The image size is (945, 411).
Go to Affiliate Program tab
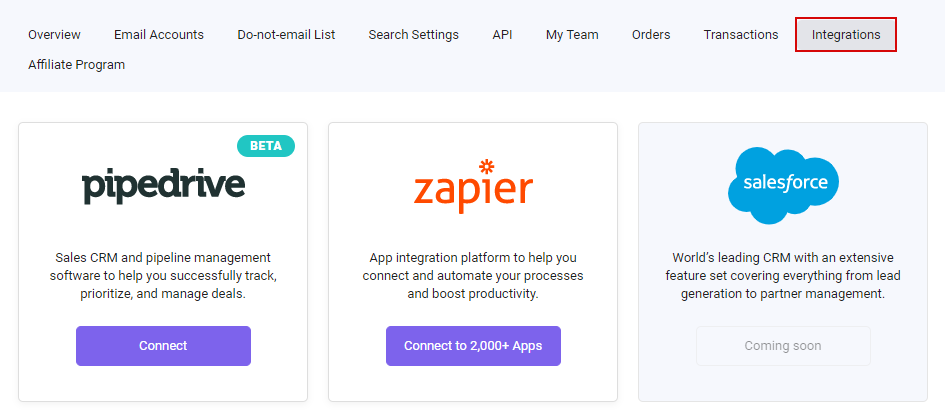77,64
